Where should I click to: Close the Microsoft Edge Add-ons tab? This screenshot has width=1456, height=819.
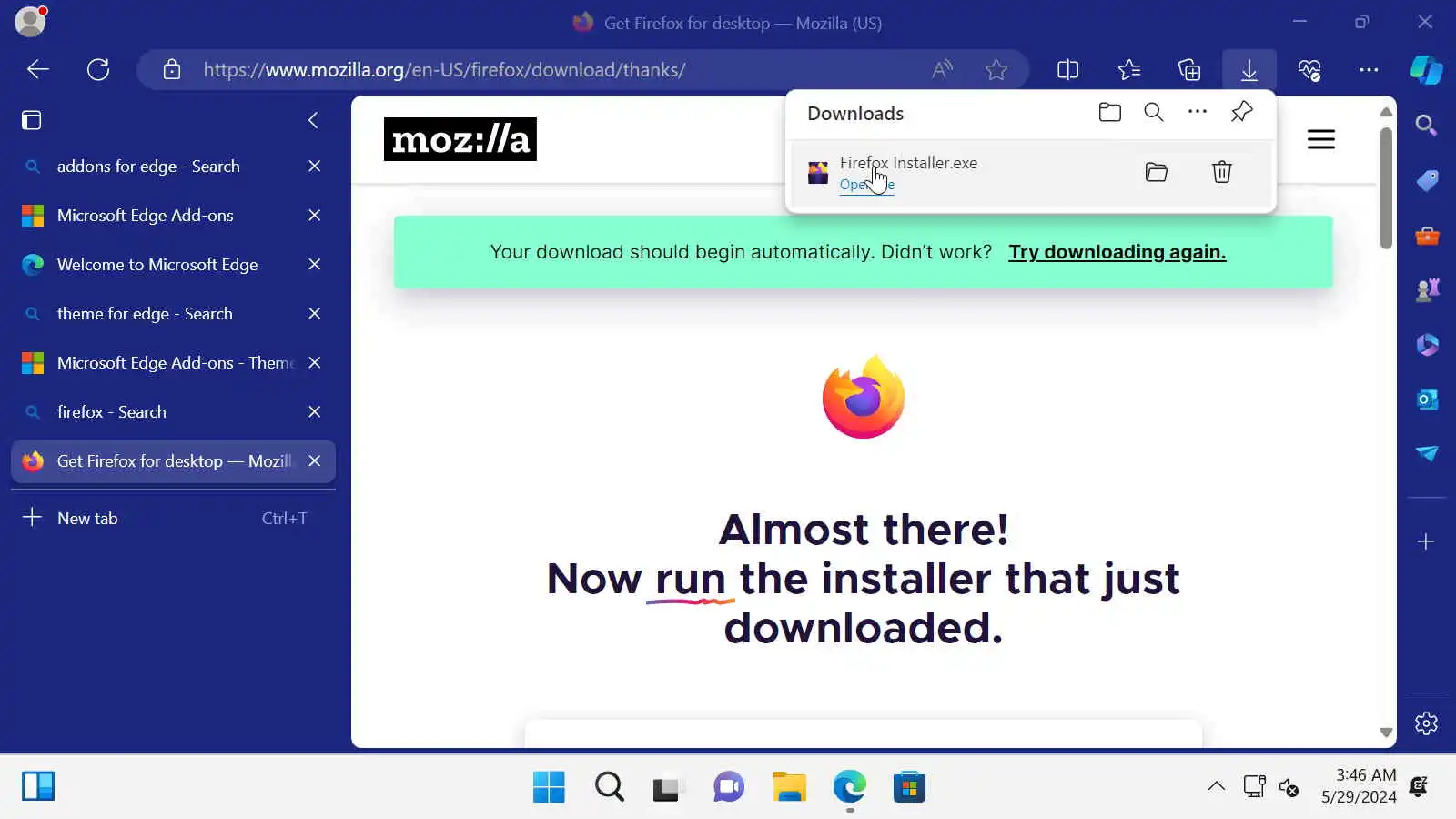click(x=315, y=216)
